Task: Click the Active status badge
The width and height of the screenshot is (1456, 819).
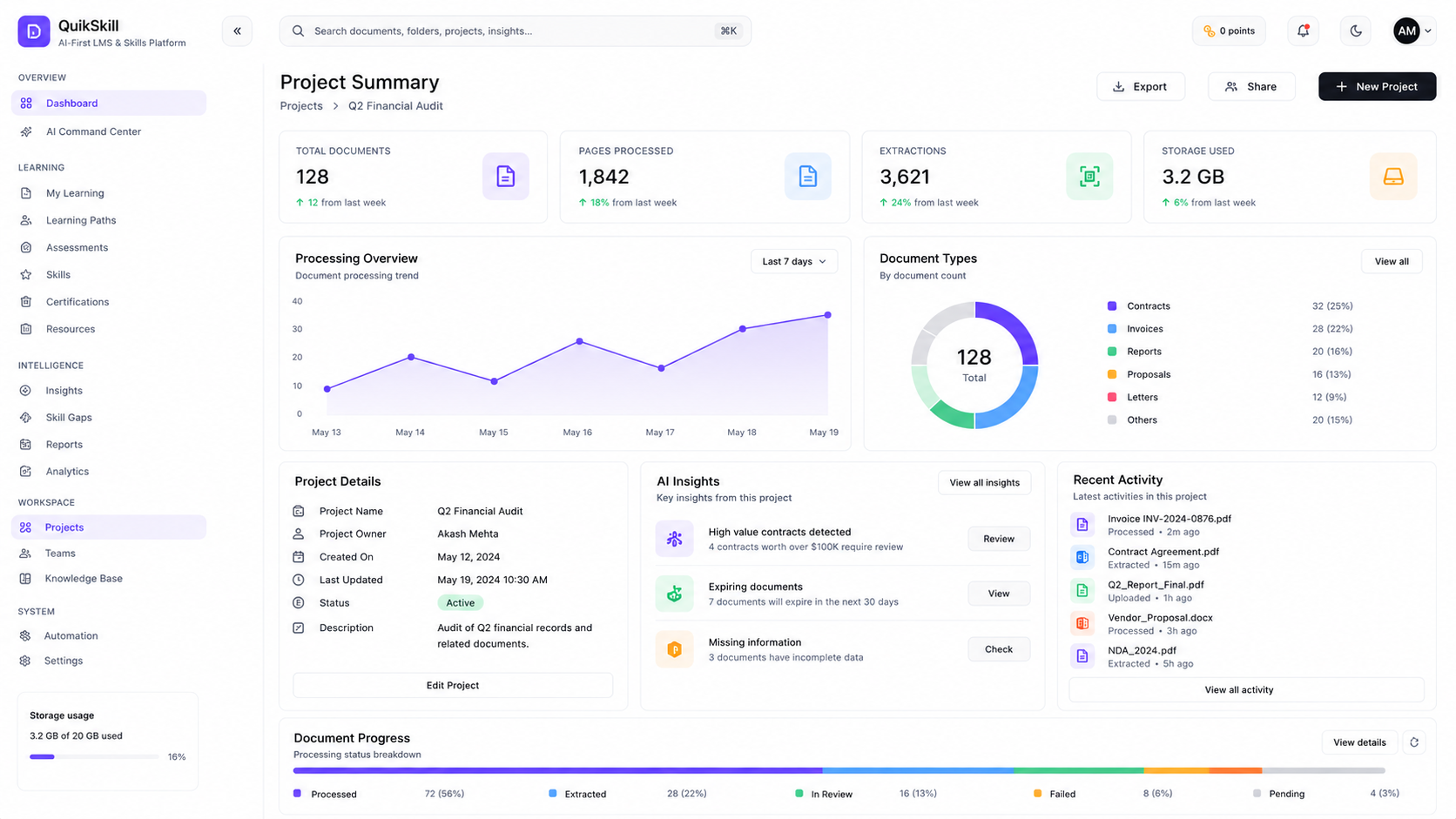Action: coord(460,603)
